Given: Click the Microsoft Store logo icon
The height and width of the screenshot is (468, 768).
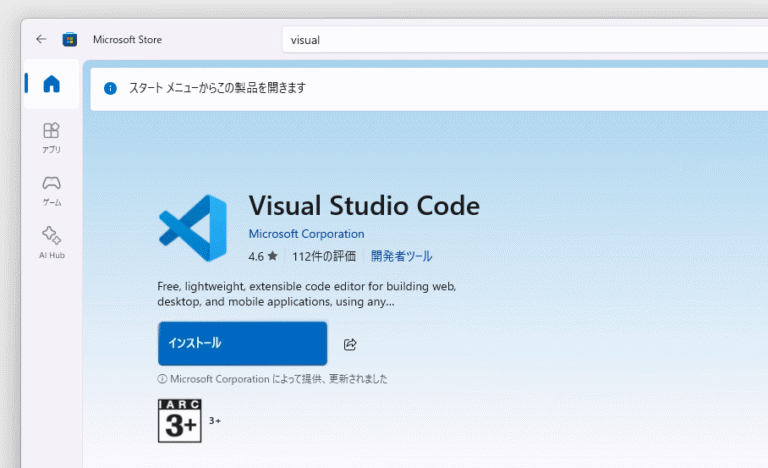Looking at the screenshot, I should pos(70,40).
